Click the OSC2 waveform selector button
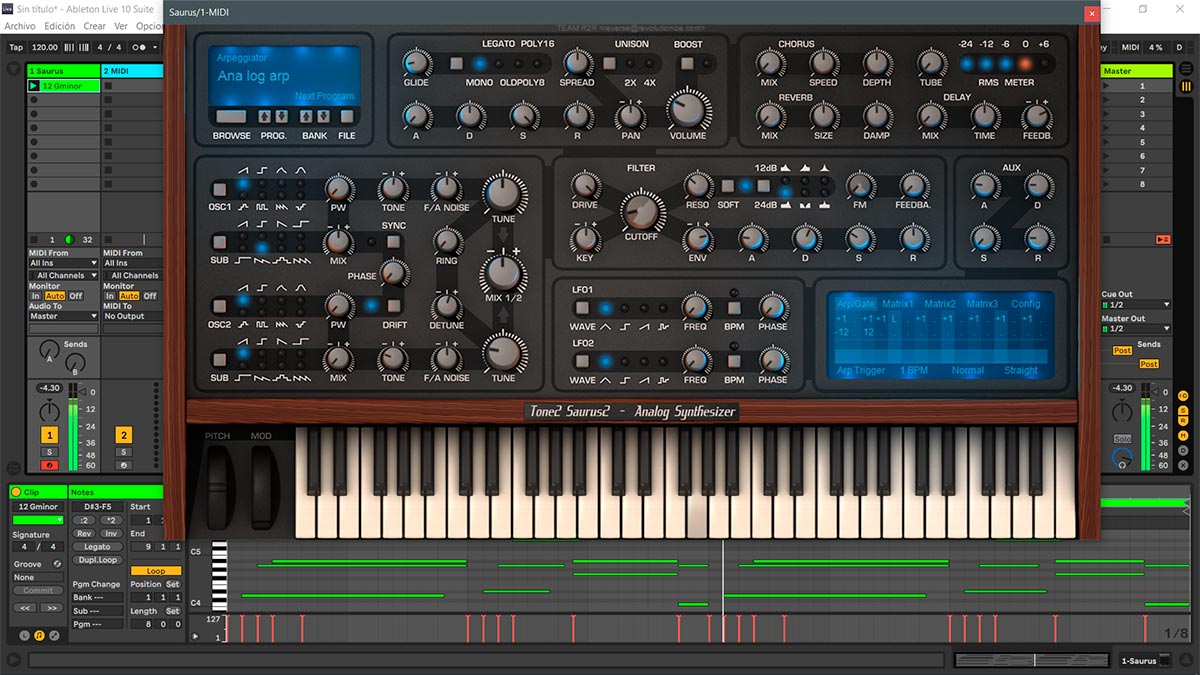This screenshot has height=675, width=1200. (x=219, y=304)
